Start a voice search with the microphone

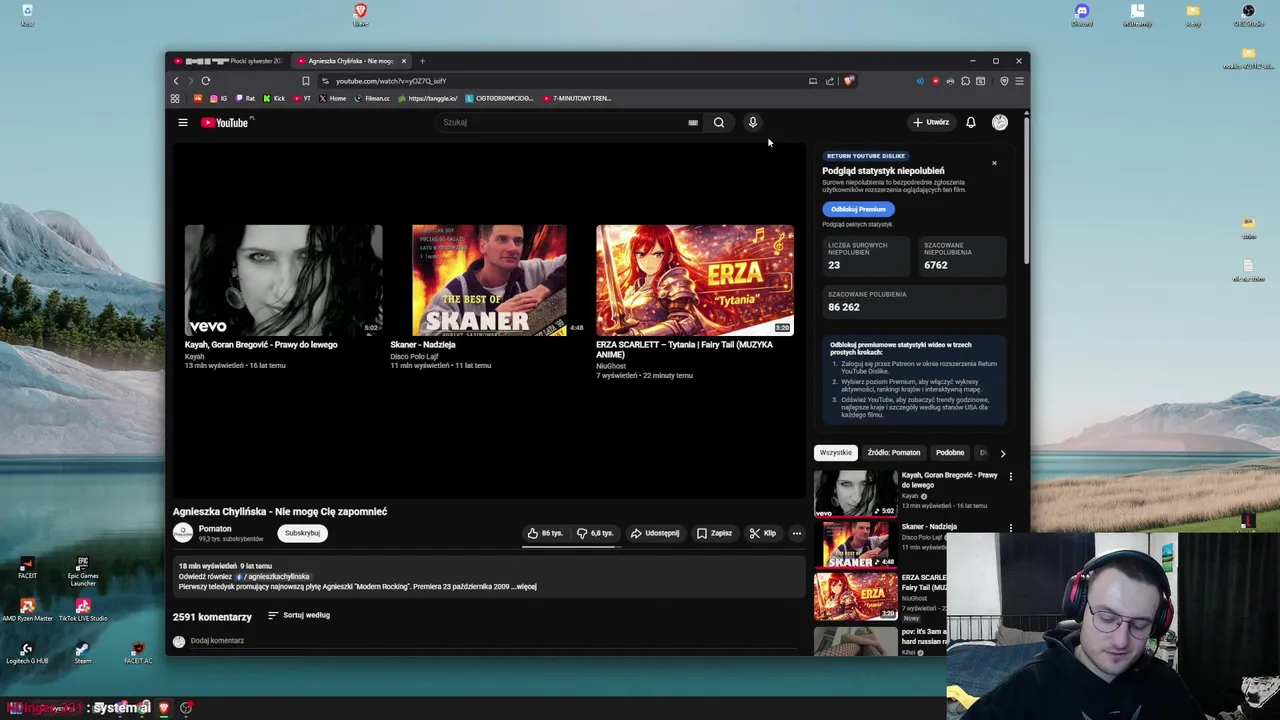[753, 122]
